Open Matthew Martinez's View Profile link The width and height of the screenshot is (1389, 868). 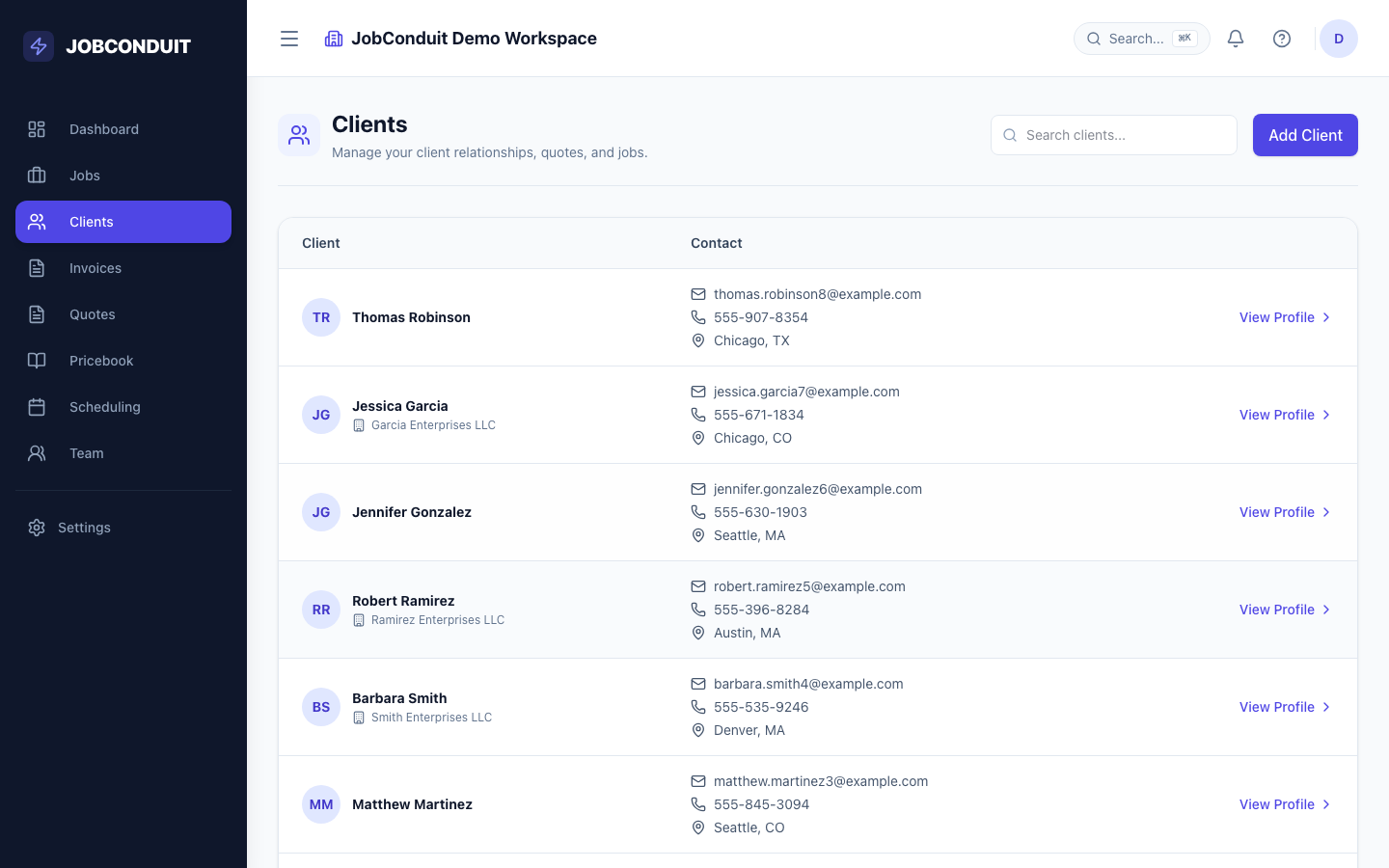(1285, 804)
